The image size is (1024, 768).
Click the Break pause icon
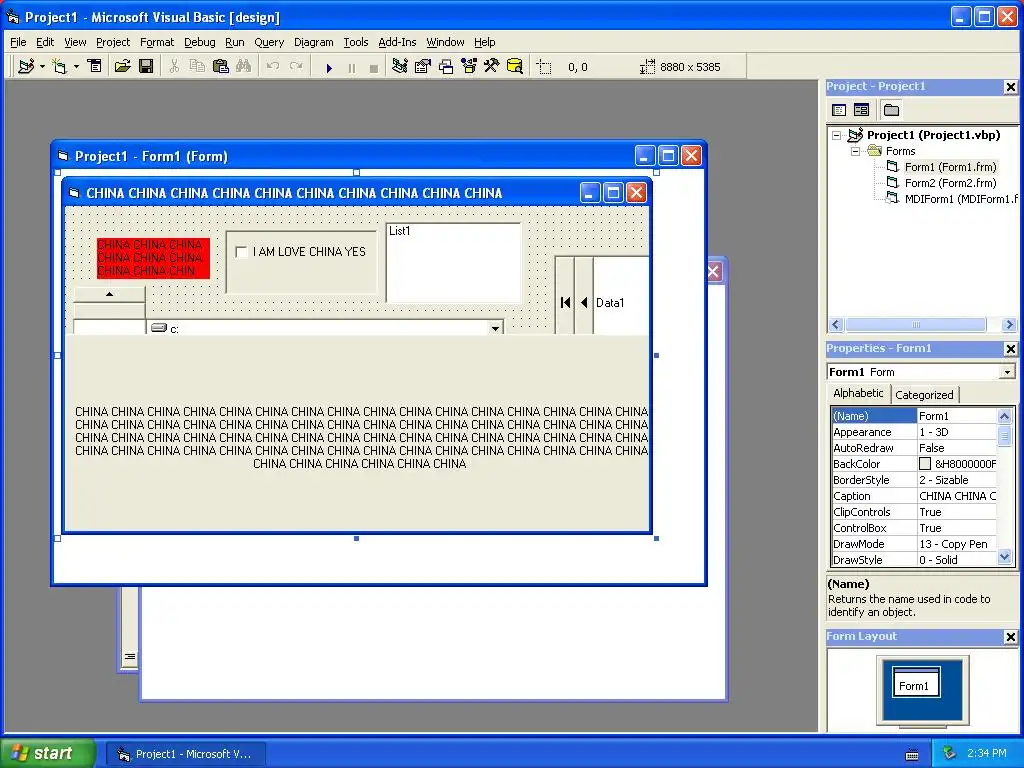[x=352, y=67]
